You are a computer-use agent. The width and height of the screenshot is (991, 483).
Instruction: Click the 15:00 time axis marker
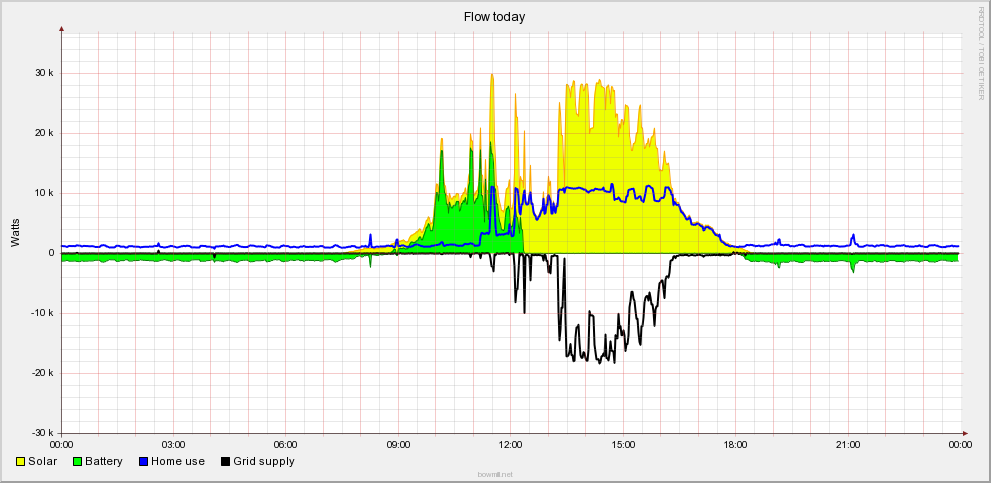(623, 443)
